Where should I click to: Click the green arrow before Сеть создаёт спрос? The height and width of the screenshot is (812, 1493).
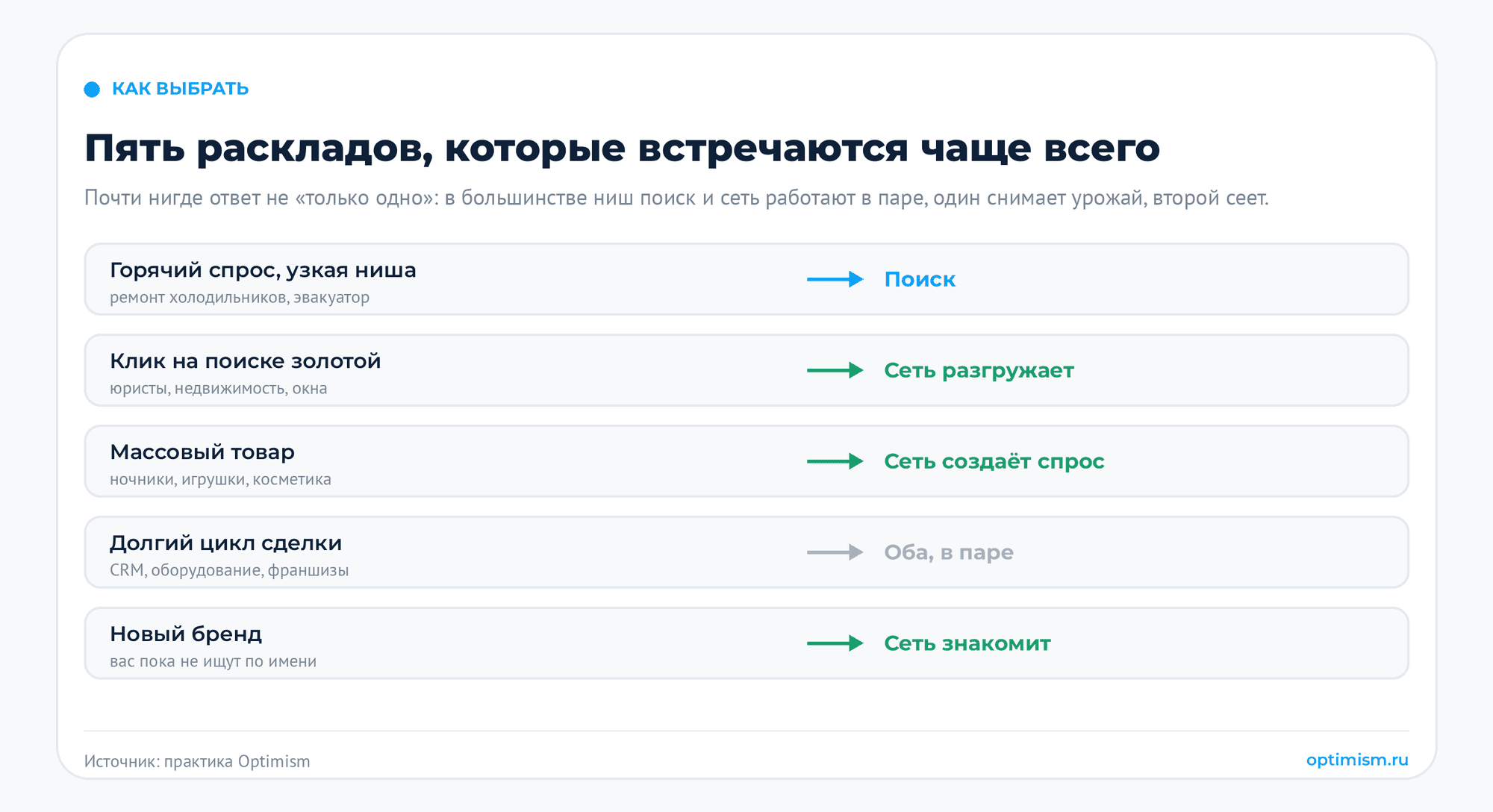(835, 461)
